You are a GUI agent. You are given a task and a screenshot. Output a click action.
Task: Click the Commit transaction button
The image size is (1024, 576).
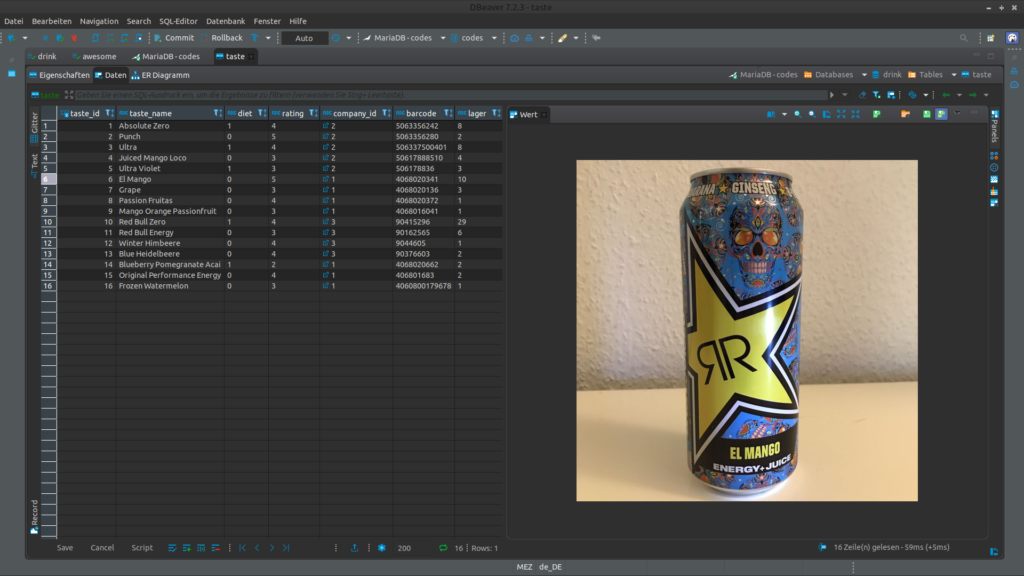[x=173, y=38]
